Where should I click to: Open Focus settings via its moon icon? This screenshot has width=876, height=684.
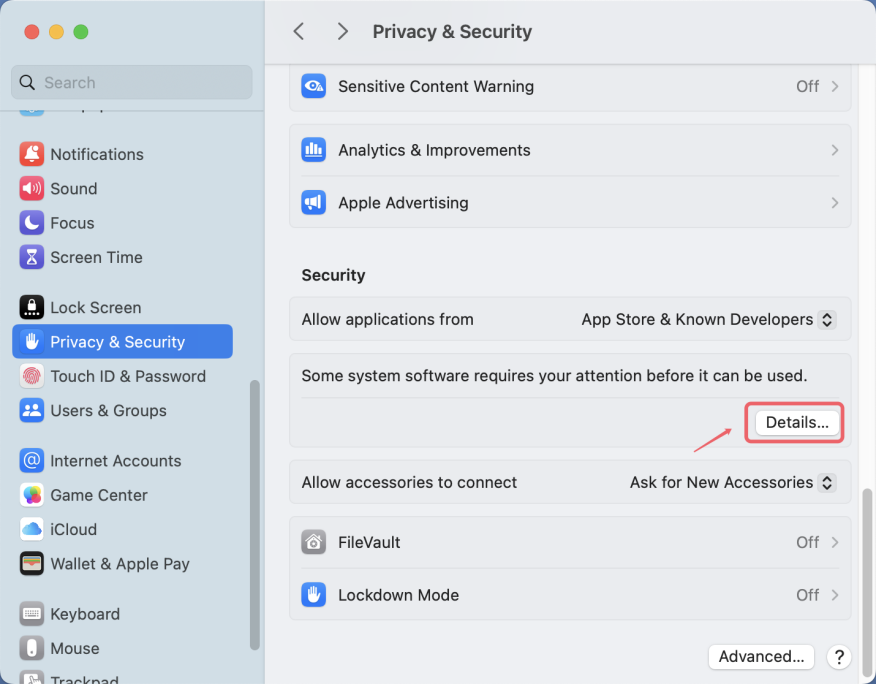(x=31, y=223)
